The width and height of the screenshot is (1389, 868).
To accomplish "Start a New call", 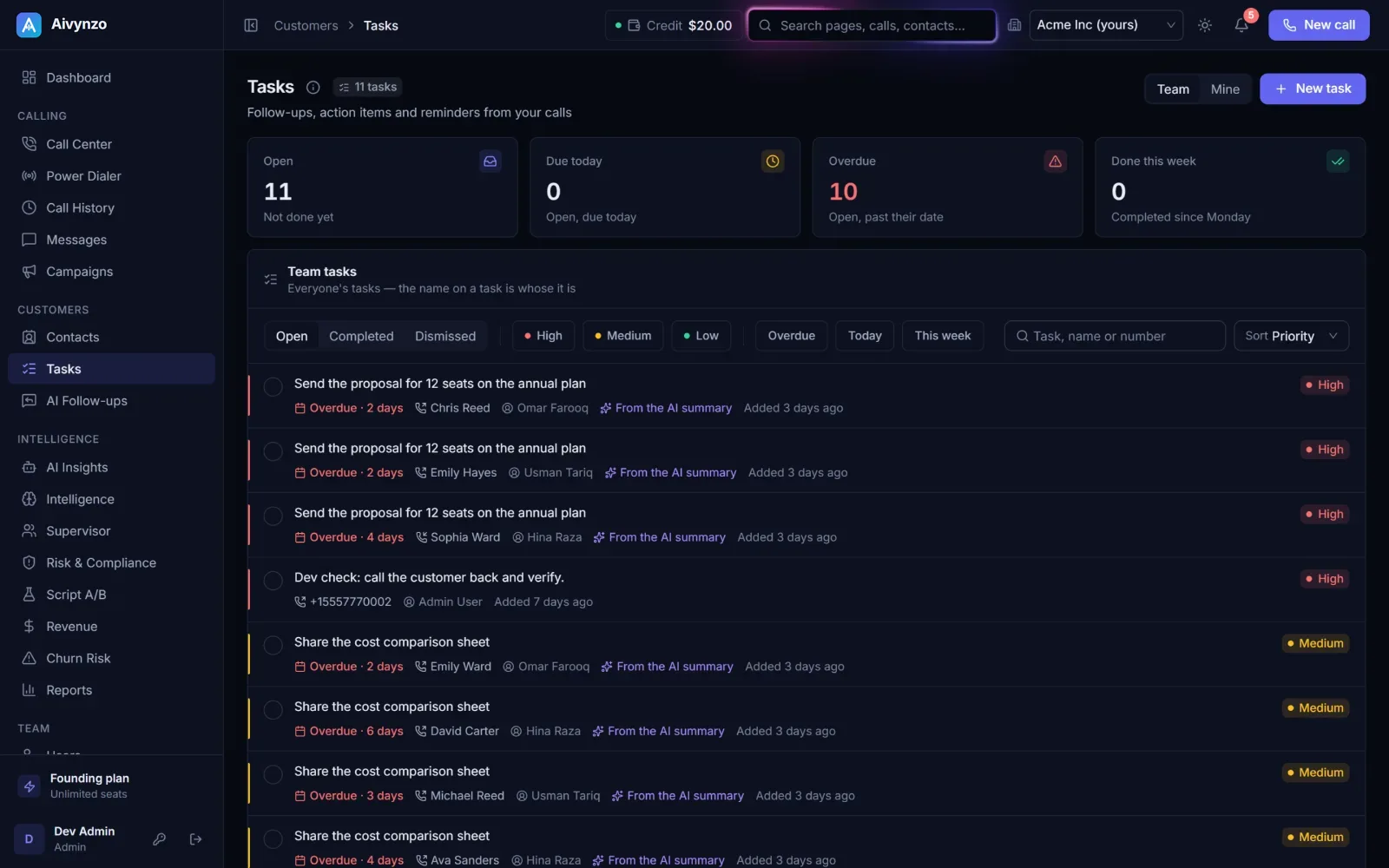I will (1319, 25).
